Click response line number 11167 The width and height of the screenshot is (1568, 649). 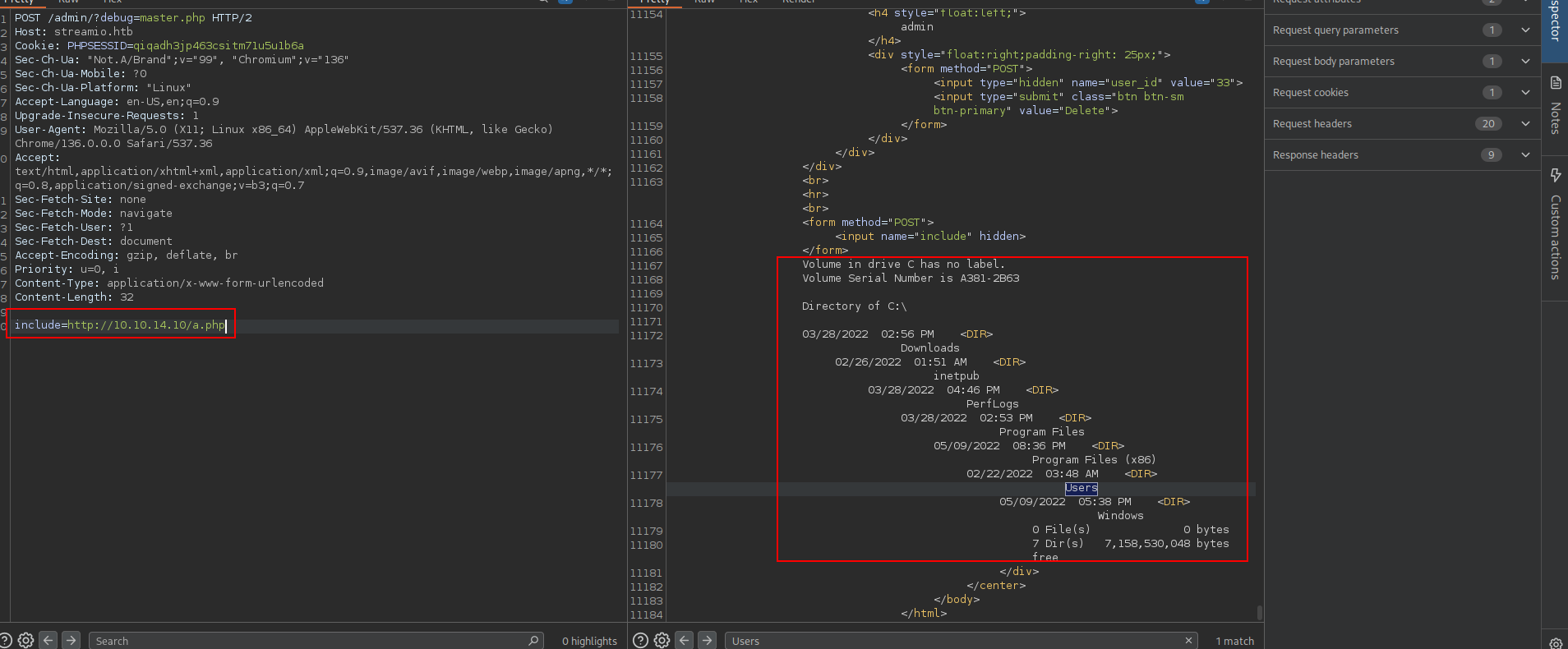pyautogui.click(x=646, y=266)
